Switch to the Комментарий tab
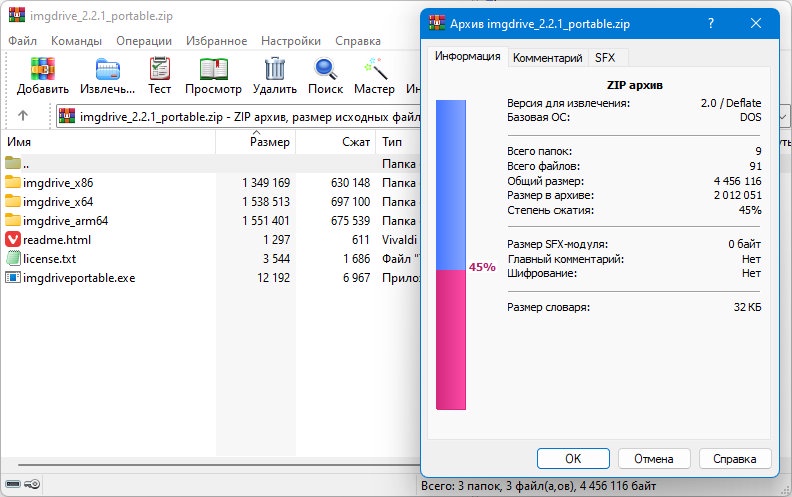792x497 pixels. coord(548,58)
